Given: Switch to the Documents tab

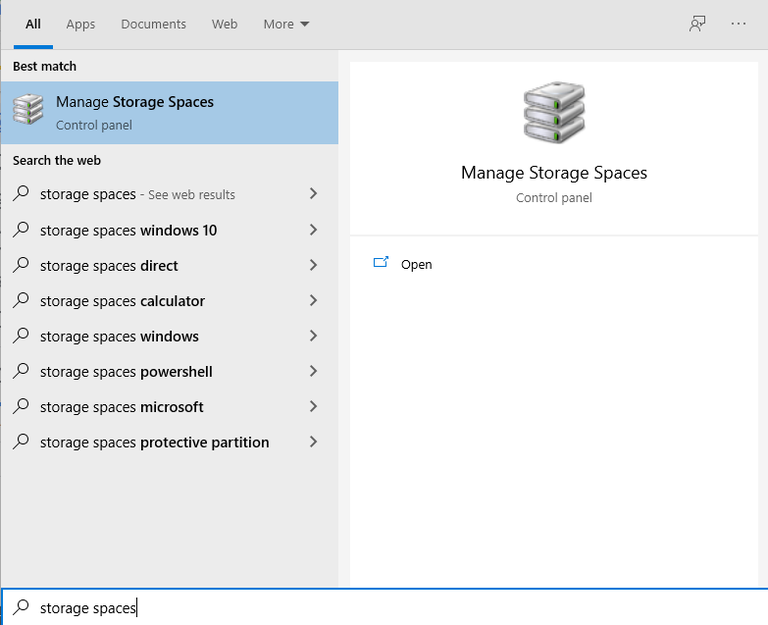Looking at the screenshot, I should (x=153, y=24).
